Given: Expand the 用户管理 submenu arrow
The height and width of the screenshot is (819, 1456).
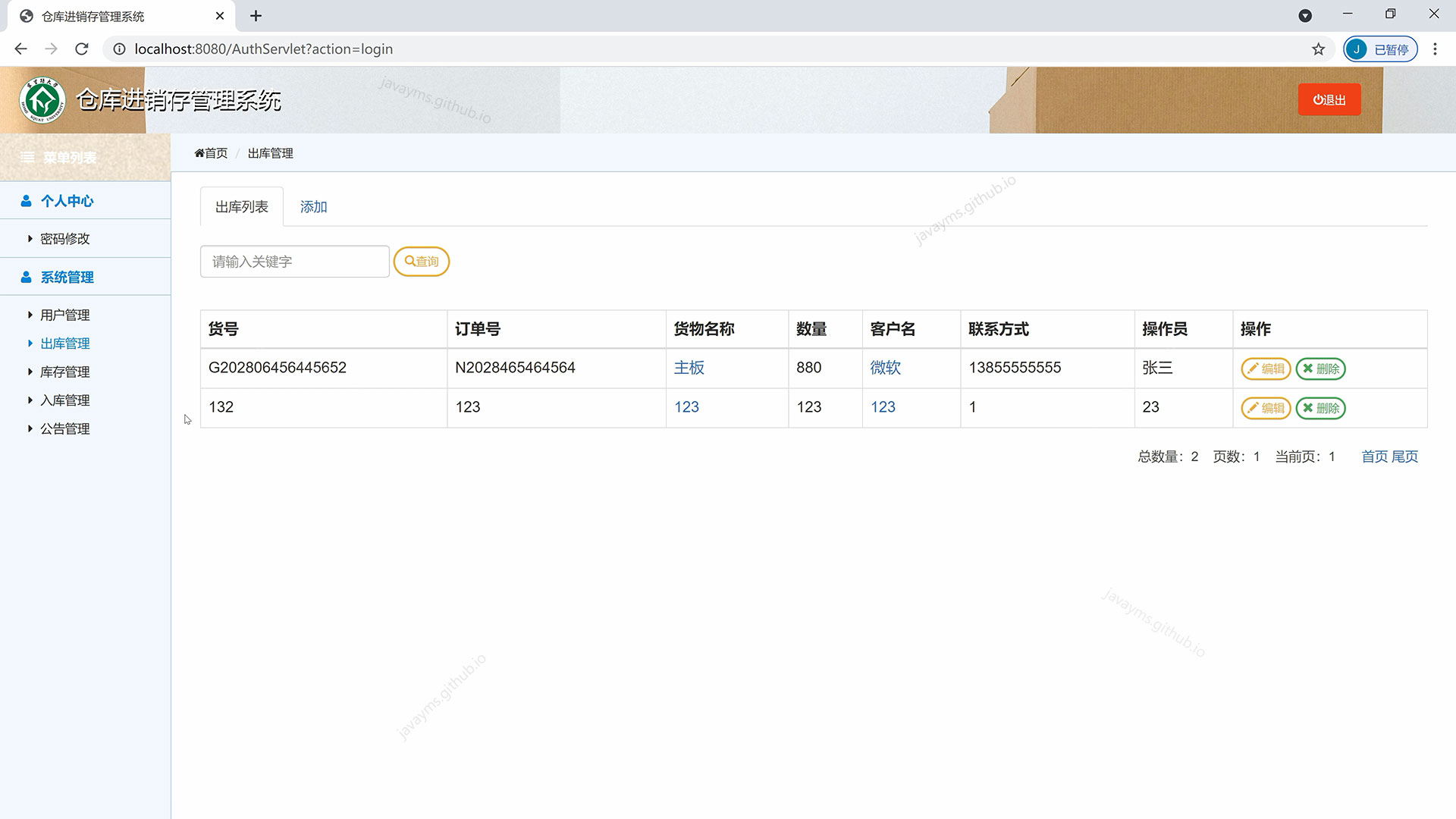Looking at the screenshot, I should (x=30, y=315).
